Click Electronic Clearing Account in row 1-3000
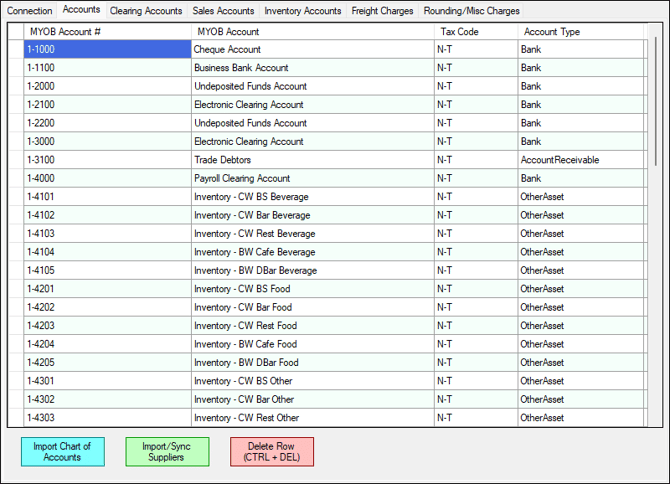This screenshot has height=484, width=670. click(312, 141)
